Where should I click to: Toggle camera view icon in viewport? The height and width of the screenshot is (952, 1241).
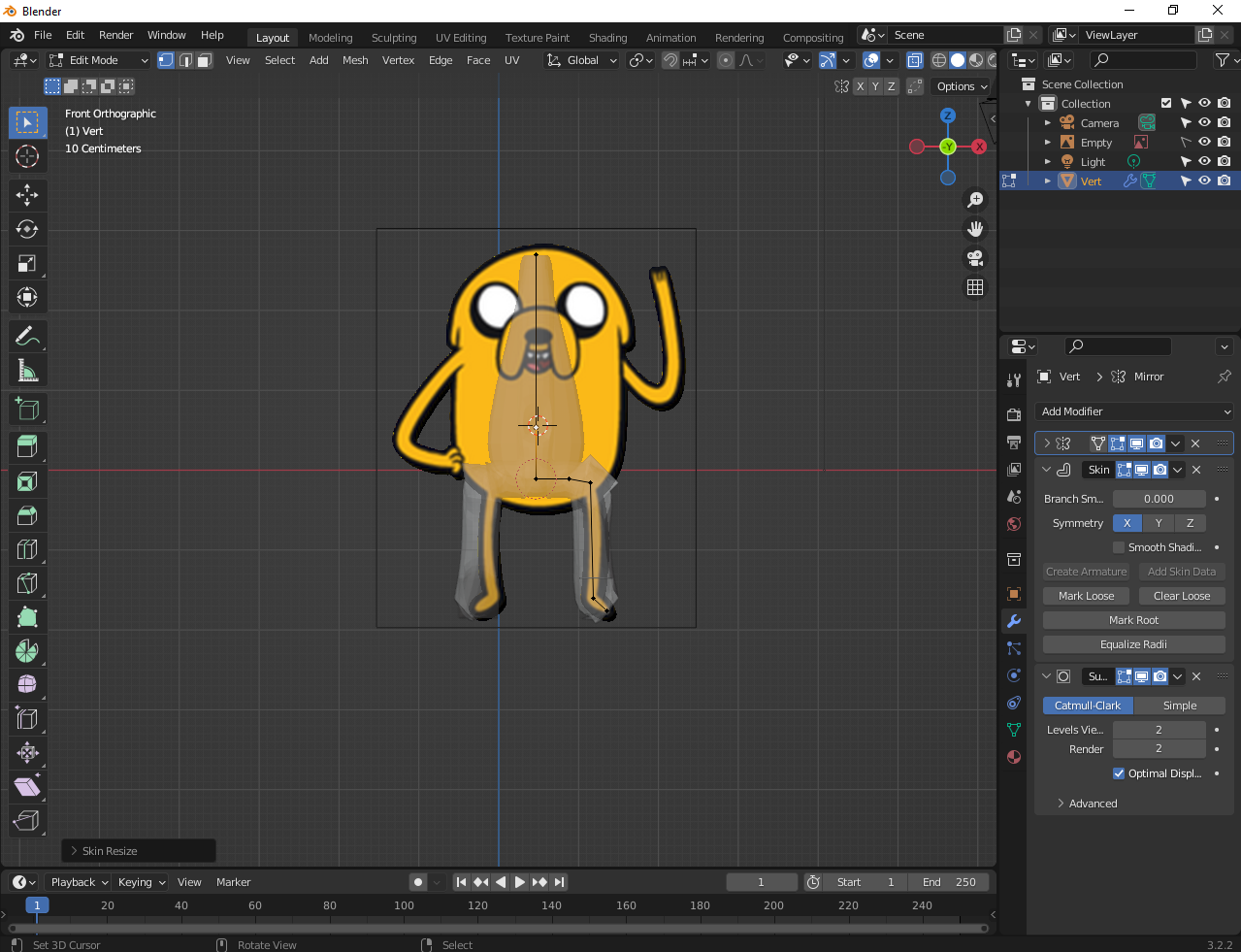click(975, 258)
